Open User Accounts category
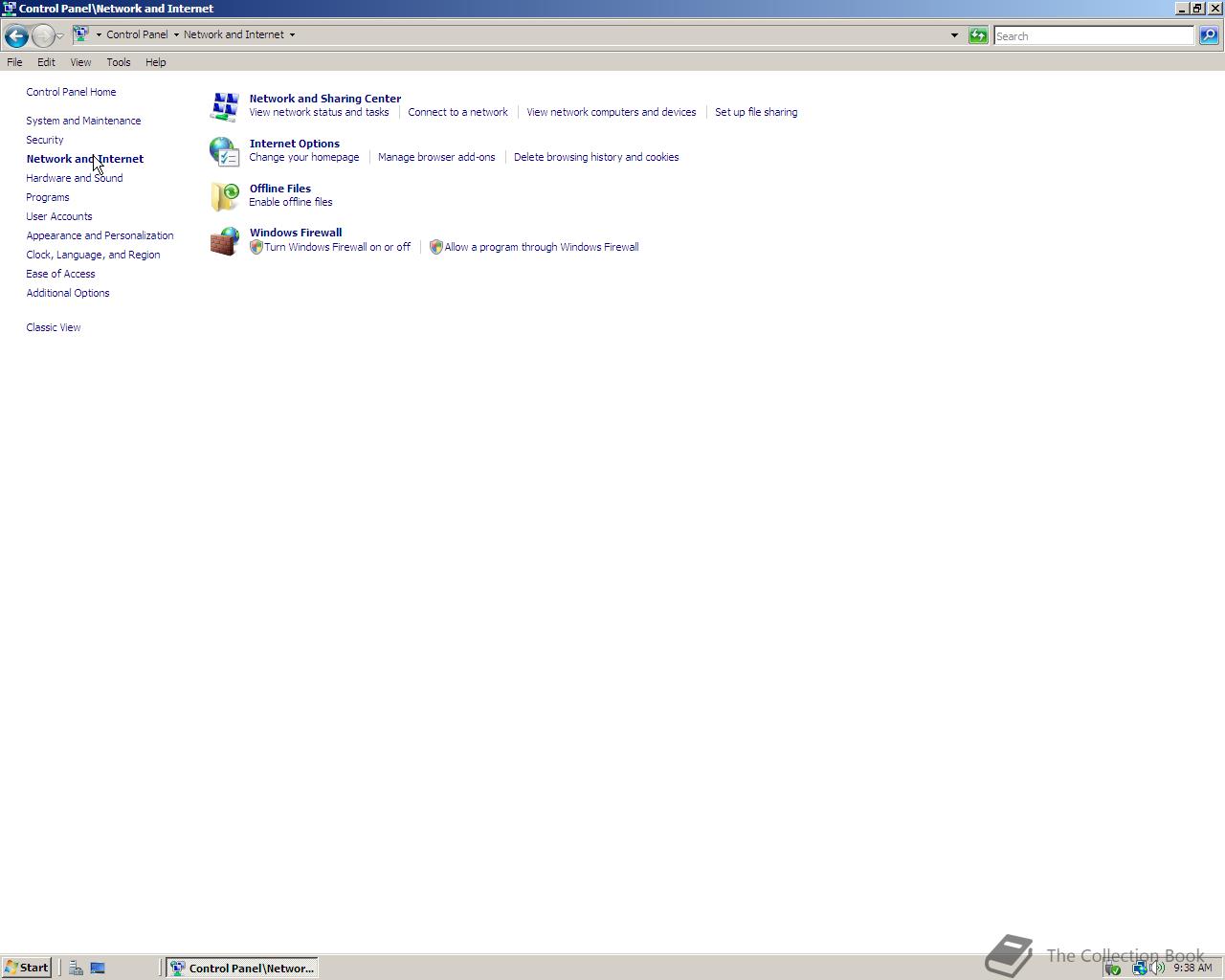This screenshot has height=980, width=1225. coord(59,216)
